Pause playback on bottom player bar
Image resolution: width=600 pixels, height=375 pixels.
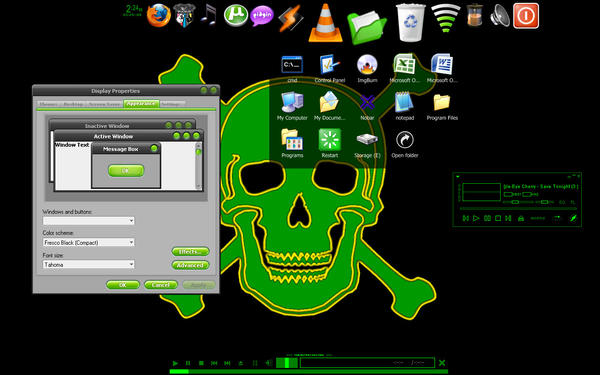[x=188, y=363]
